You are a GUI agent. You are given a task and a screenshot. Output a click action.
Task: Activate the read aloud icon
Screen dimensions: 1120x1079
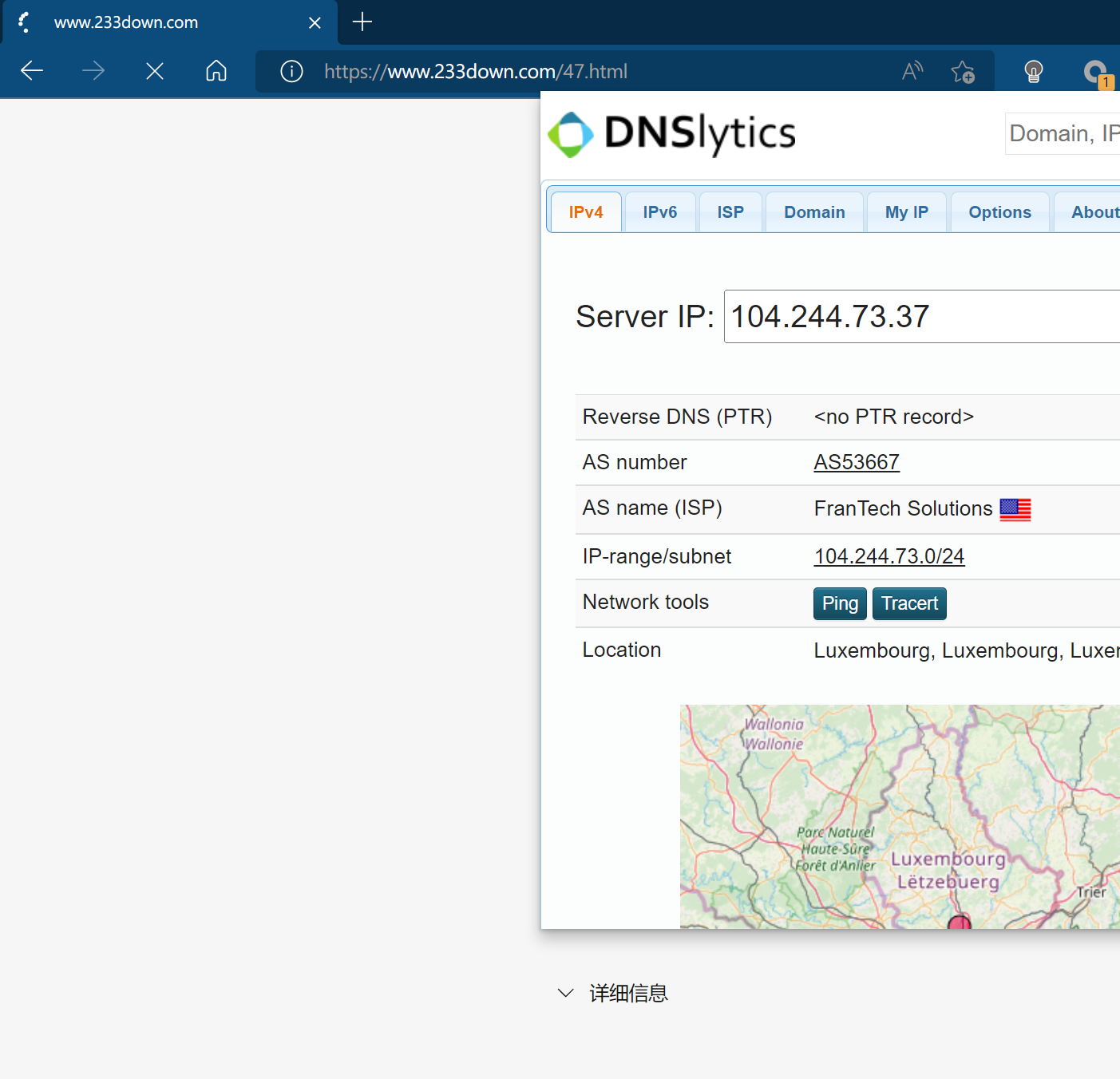point(912,71)
